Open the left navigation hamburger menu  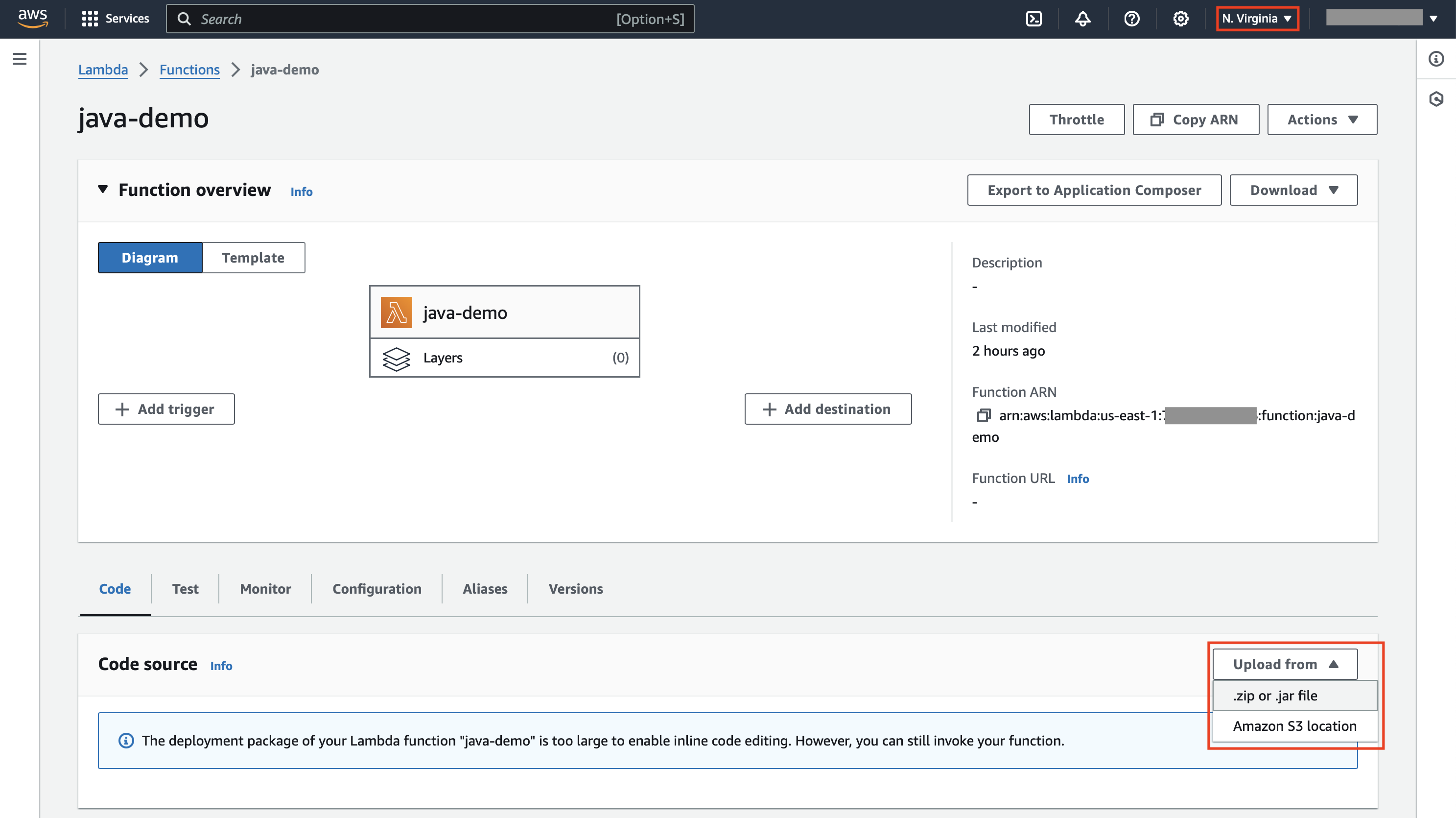click(x=20, y=58)
